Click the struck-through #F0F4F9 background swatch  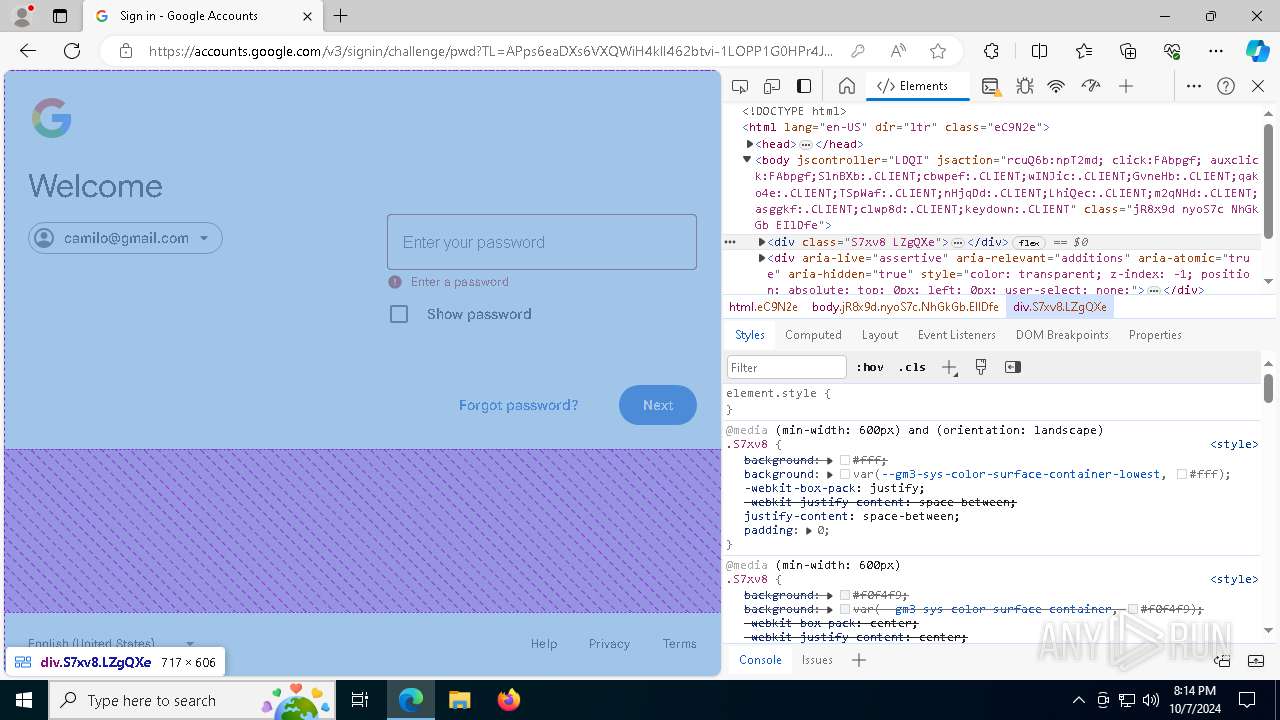coord(845,595)
